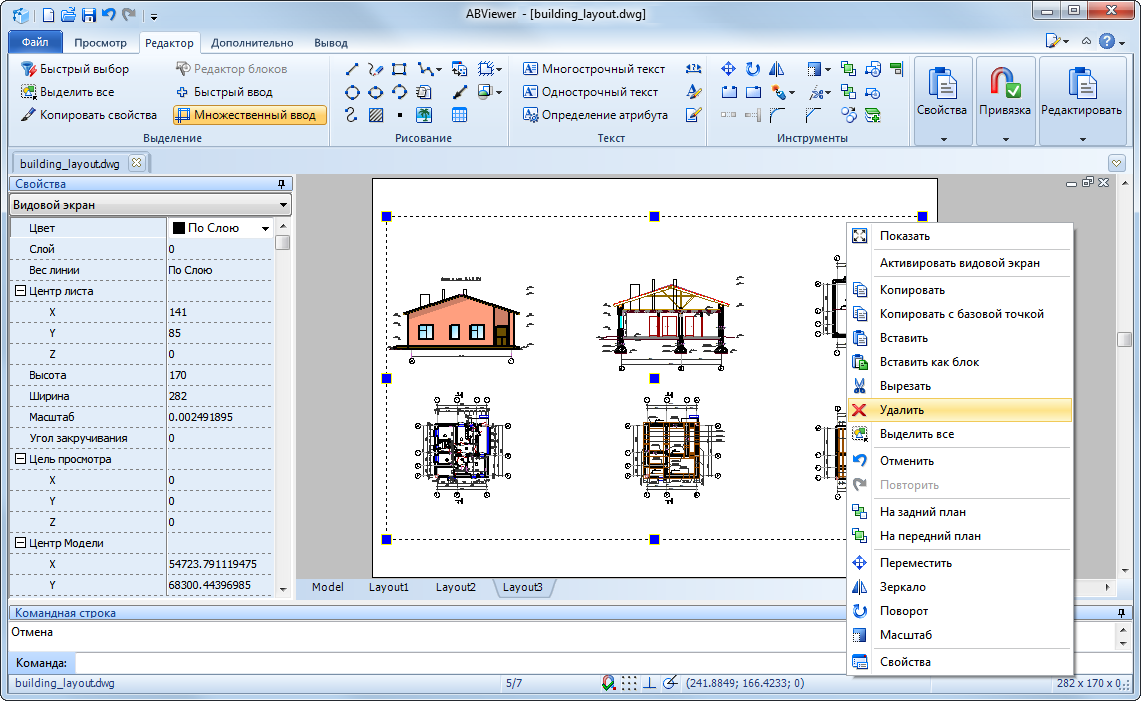Collapse the Центр листа property group
The width and height of the screenshot is (1141, 701).
(x=19, y=291)
